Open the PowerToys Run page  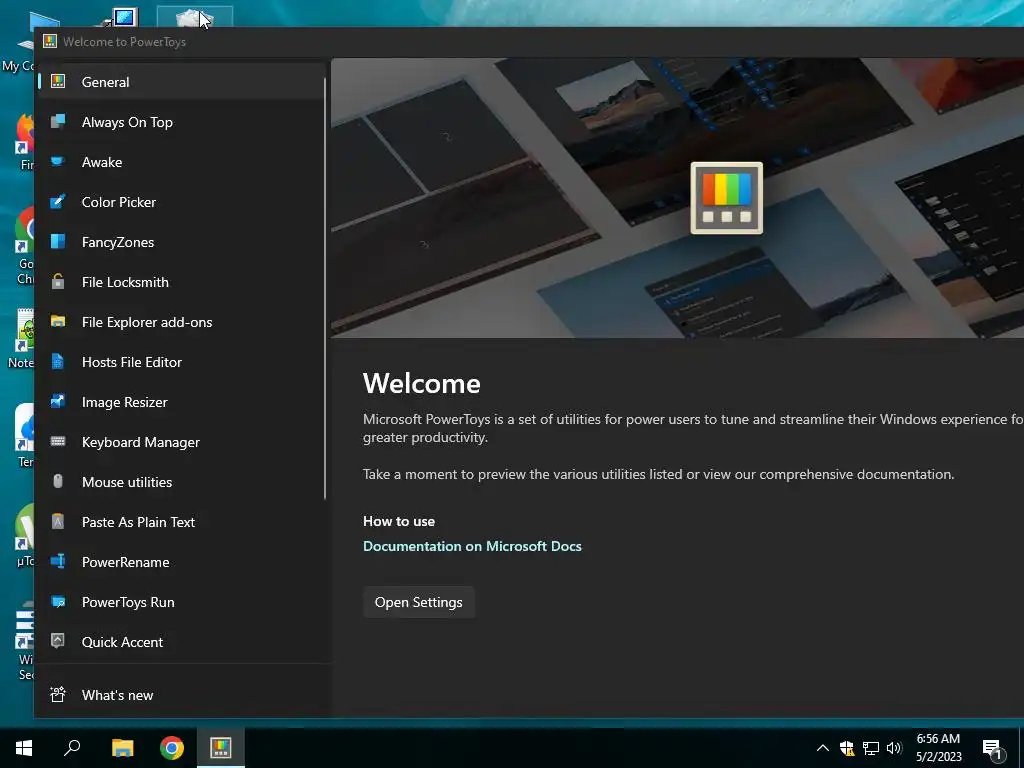click(182, 601)
